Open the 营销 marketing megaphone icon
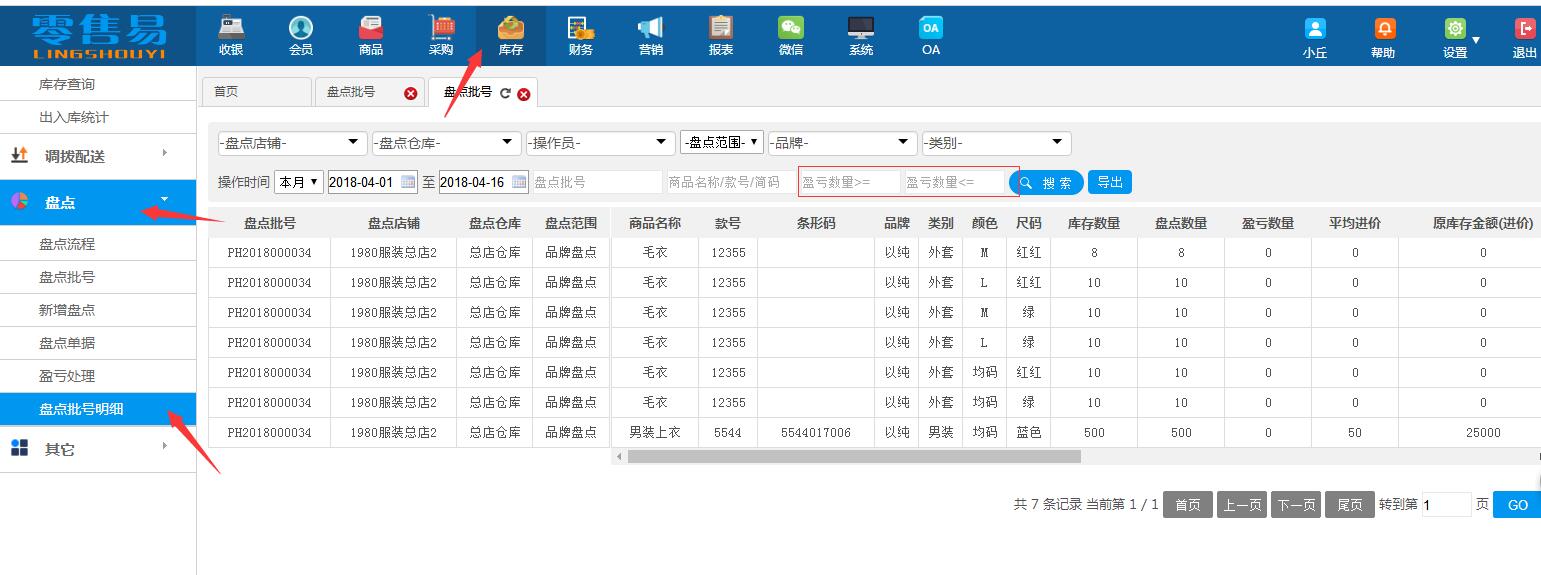Screen dimensions: 1541x575 650,29
